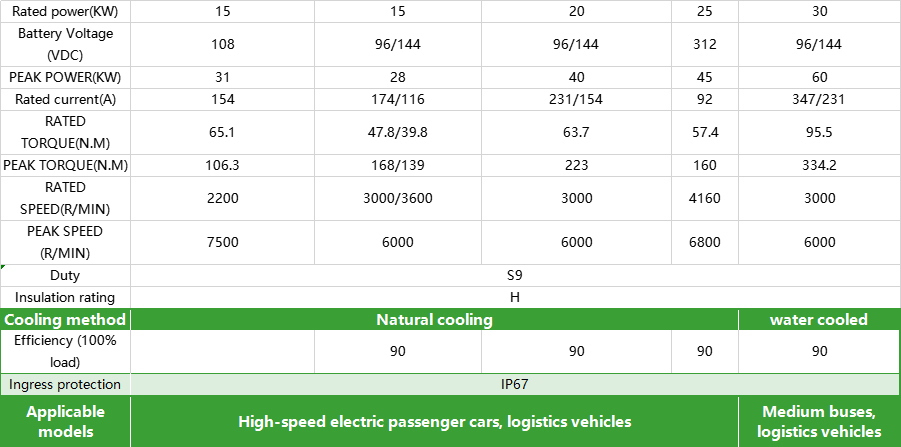901x447 pixels.
Task: Select the 7500 peak speed value
Action: [x=223, y=242]
